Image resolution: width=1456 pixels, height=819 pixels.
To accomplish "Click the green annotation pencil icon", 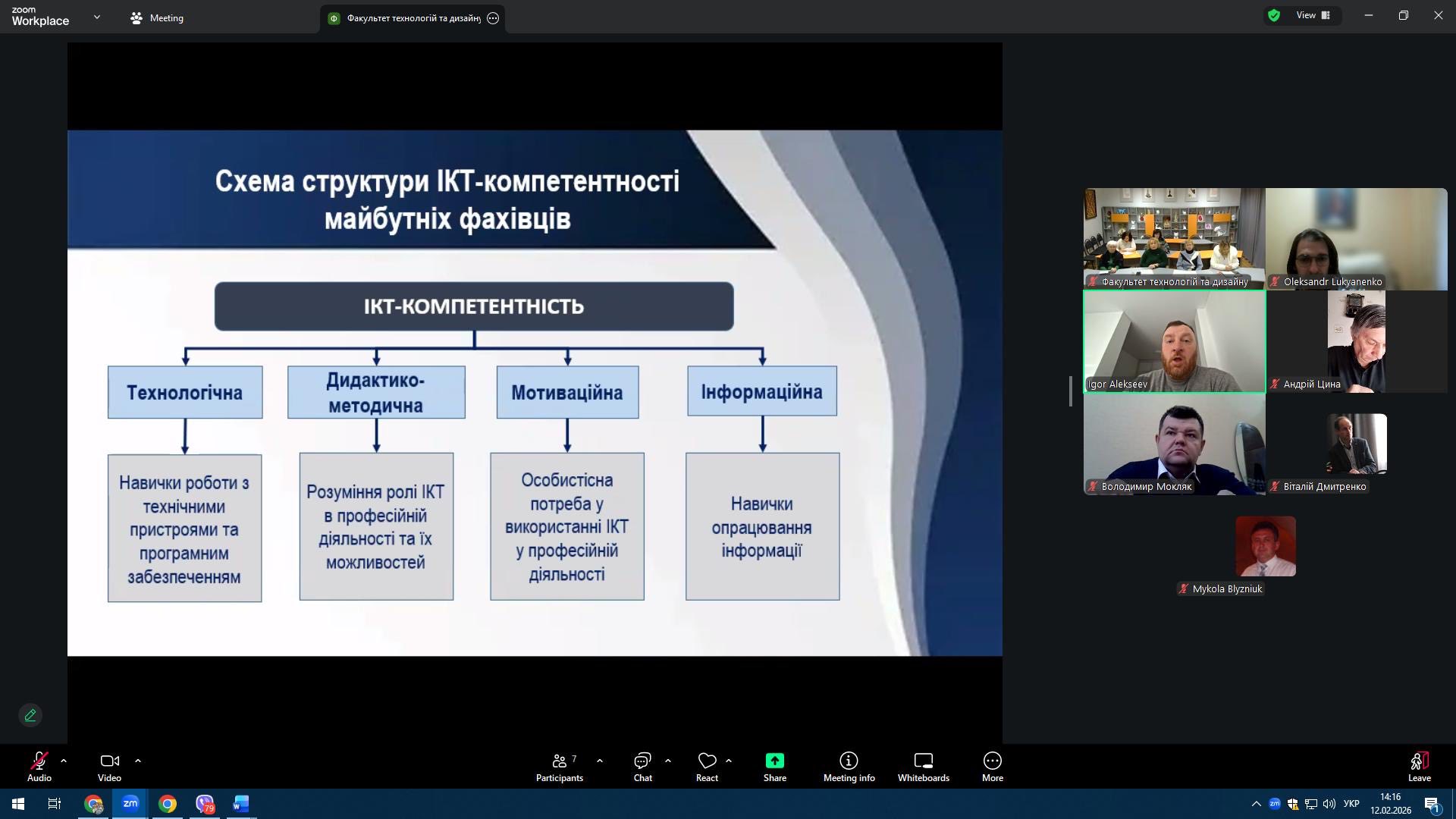I will [30, 715].
